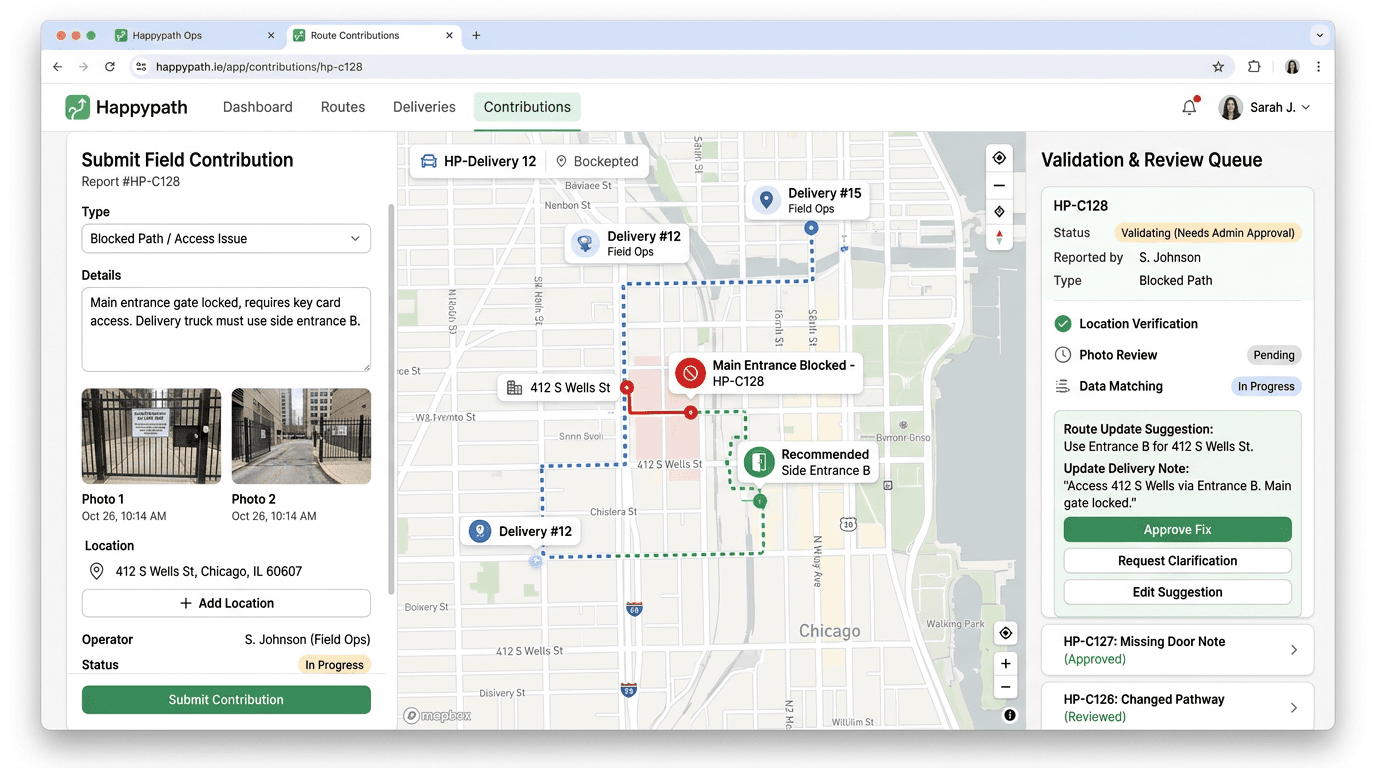Select the Contributions tab
The width and height of the screenshot is (1376, 768).
[527, 107]
